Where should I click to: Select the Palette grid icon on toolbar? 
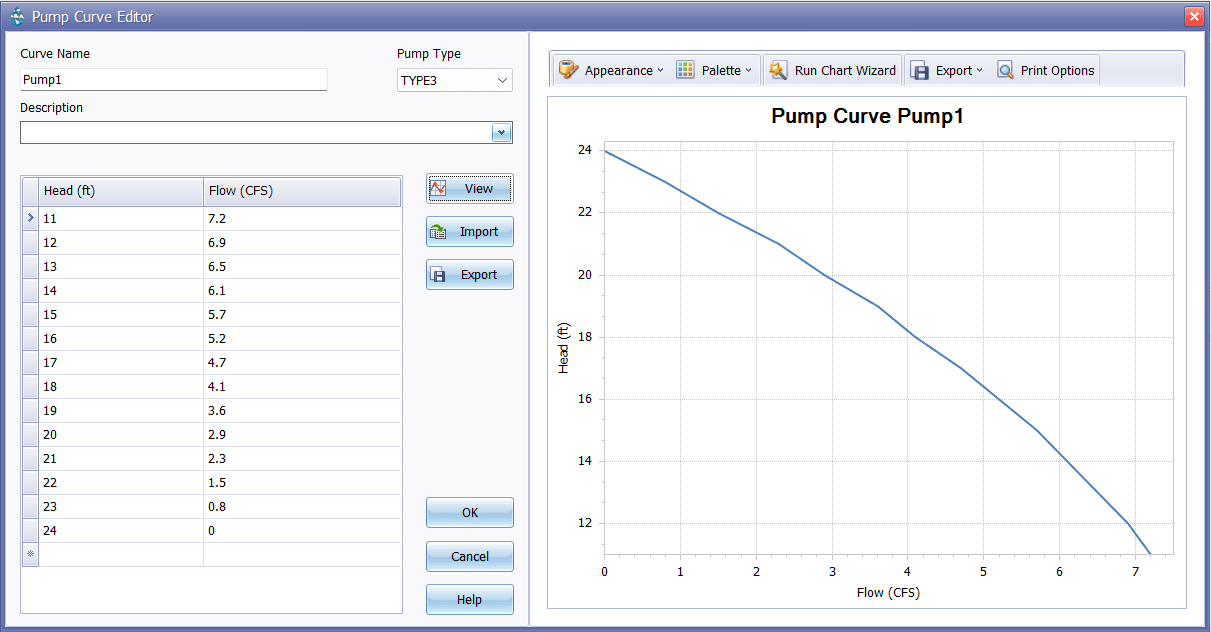pos(685,70)
